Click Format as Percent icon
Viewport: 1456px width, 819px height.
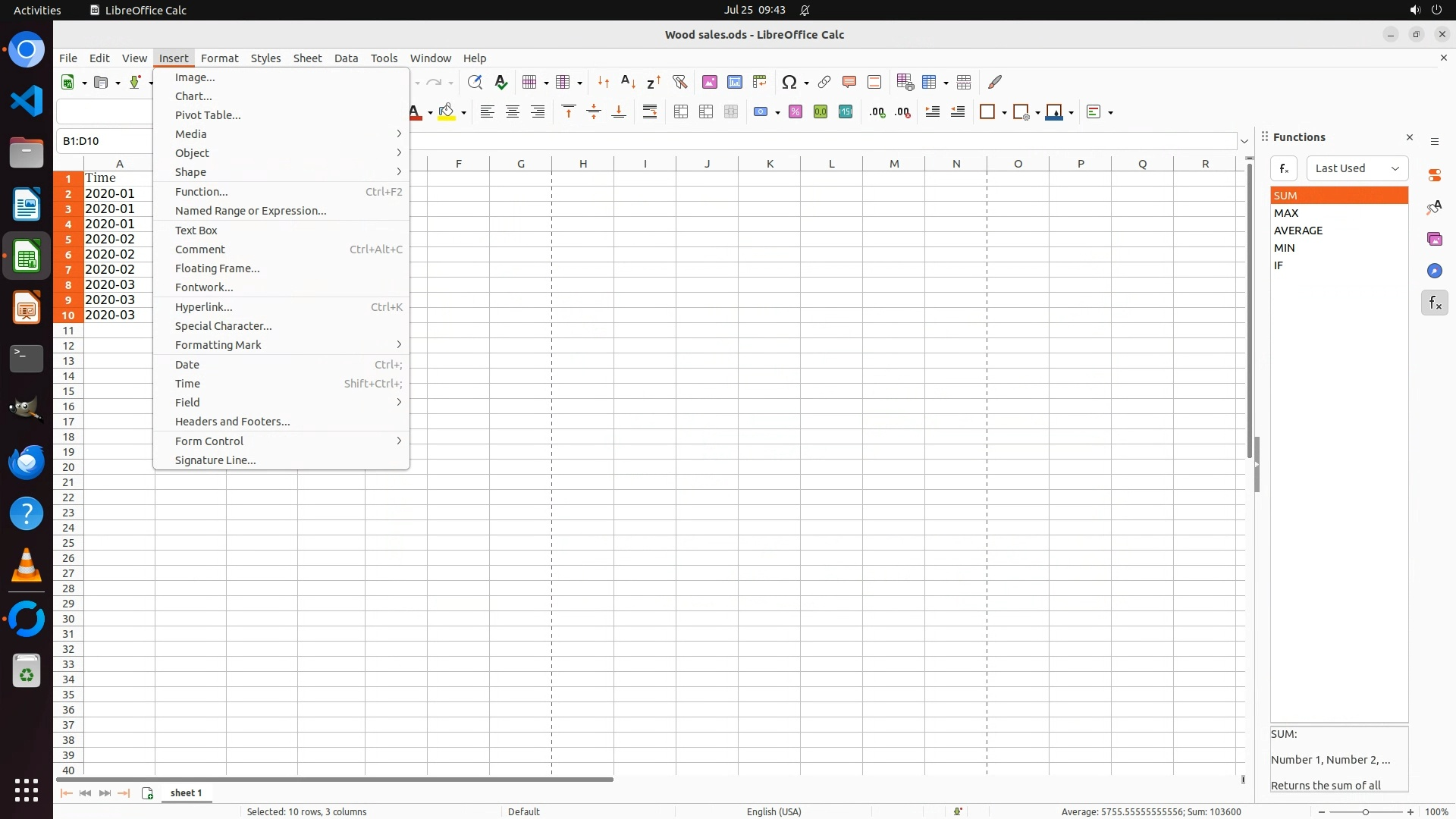(795, 112)
